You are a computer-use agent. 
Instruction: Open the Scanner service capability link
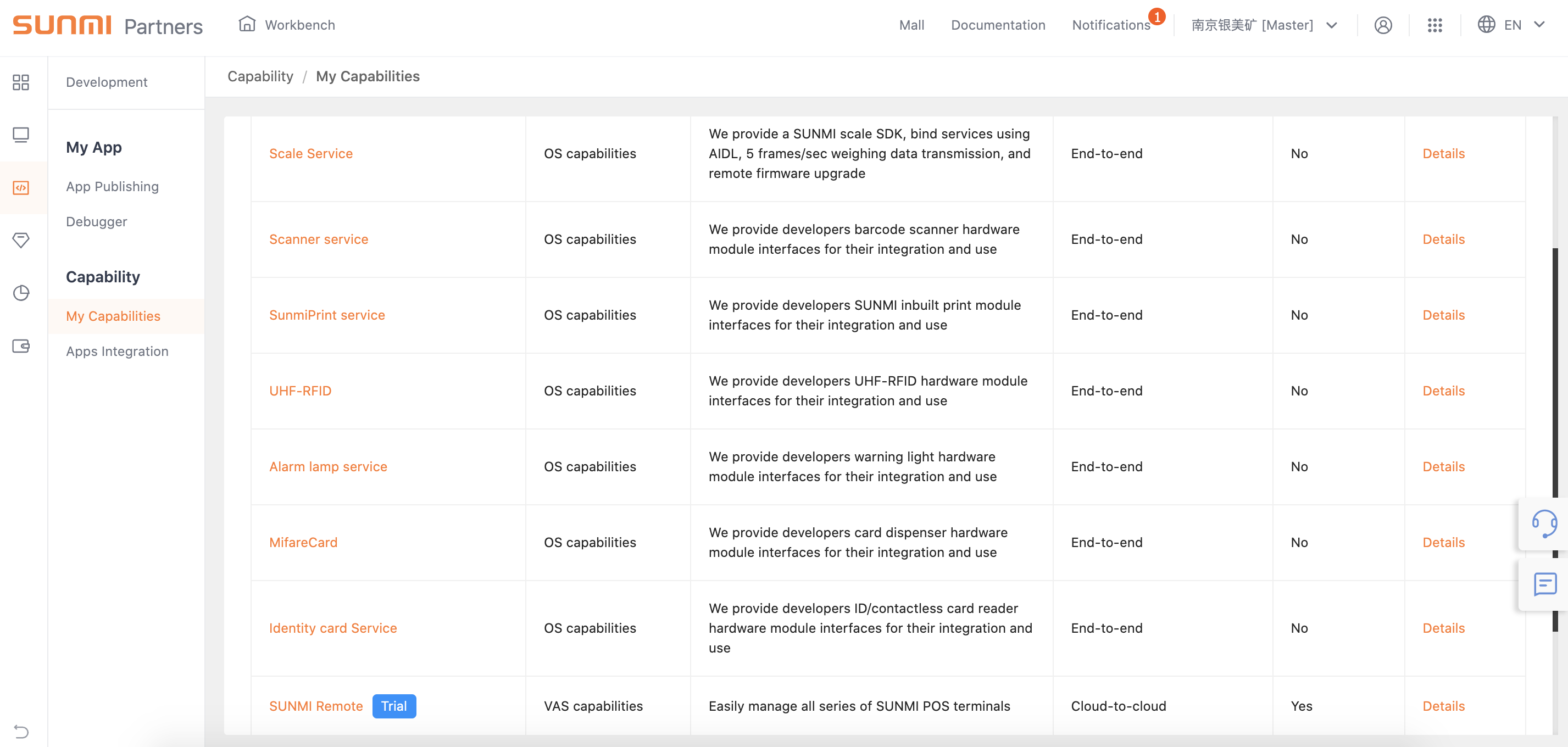(318, 239)
